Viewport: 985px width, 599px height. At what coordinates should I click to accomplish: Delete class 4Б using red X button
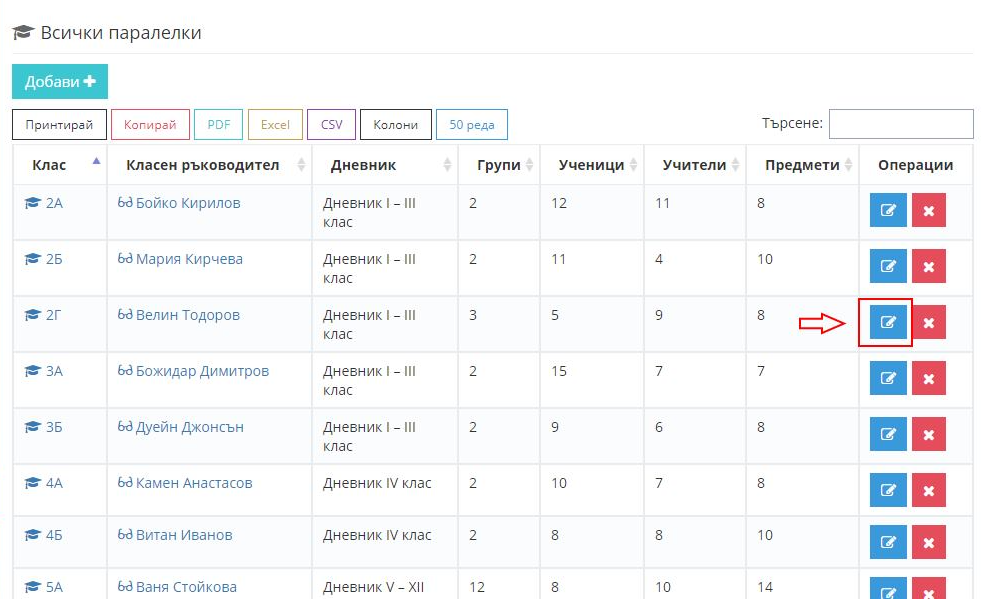pyautogui.click(x=928, y=543)
